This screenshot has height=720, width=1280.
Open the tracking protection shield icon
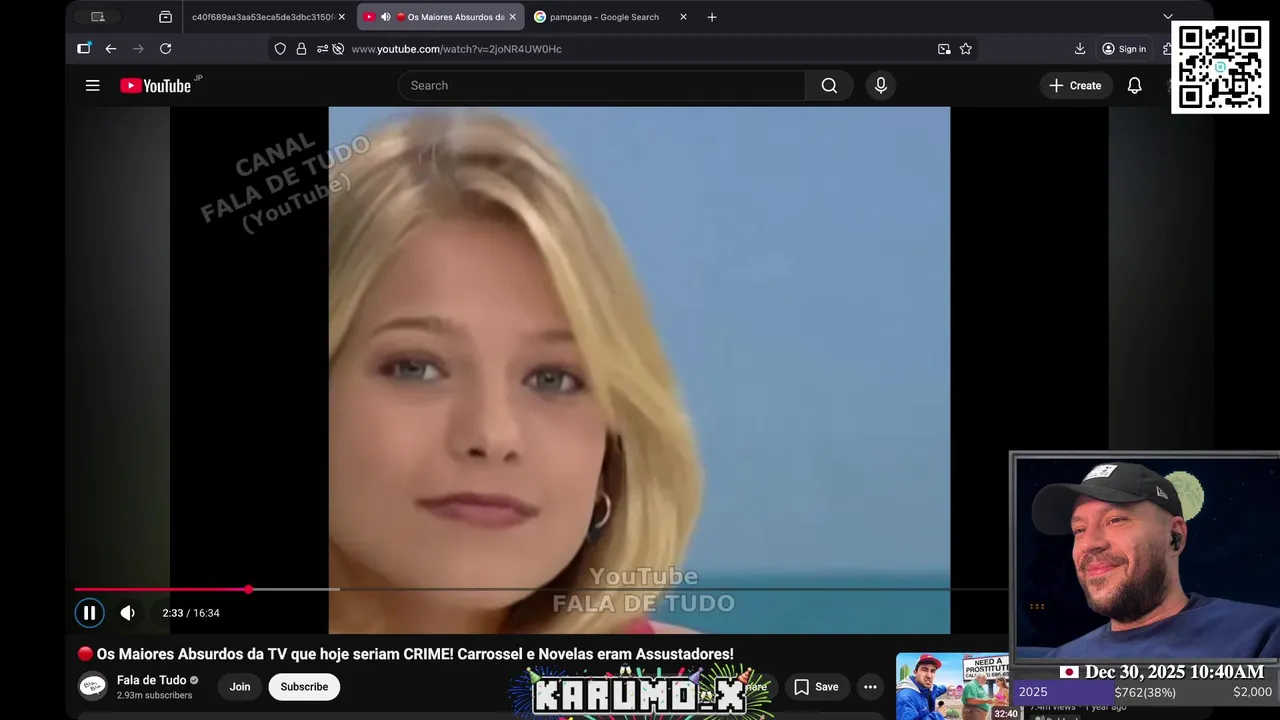point(280,49)
